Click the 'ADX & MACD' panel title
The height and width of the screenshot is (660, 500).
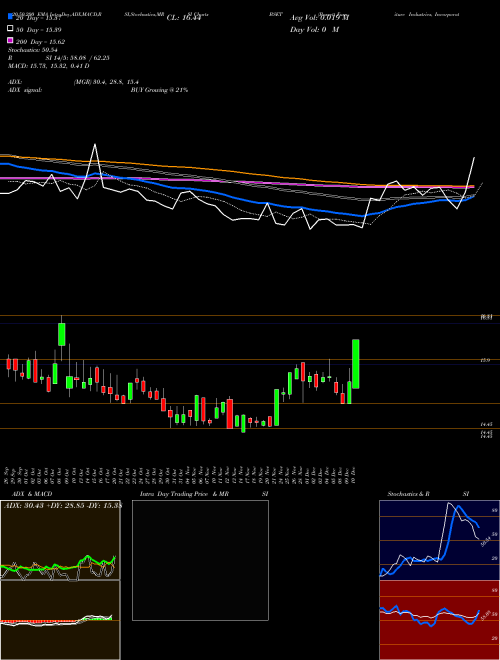coord(32,494)
